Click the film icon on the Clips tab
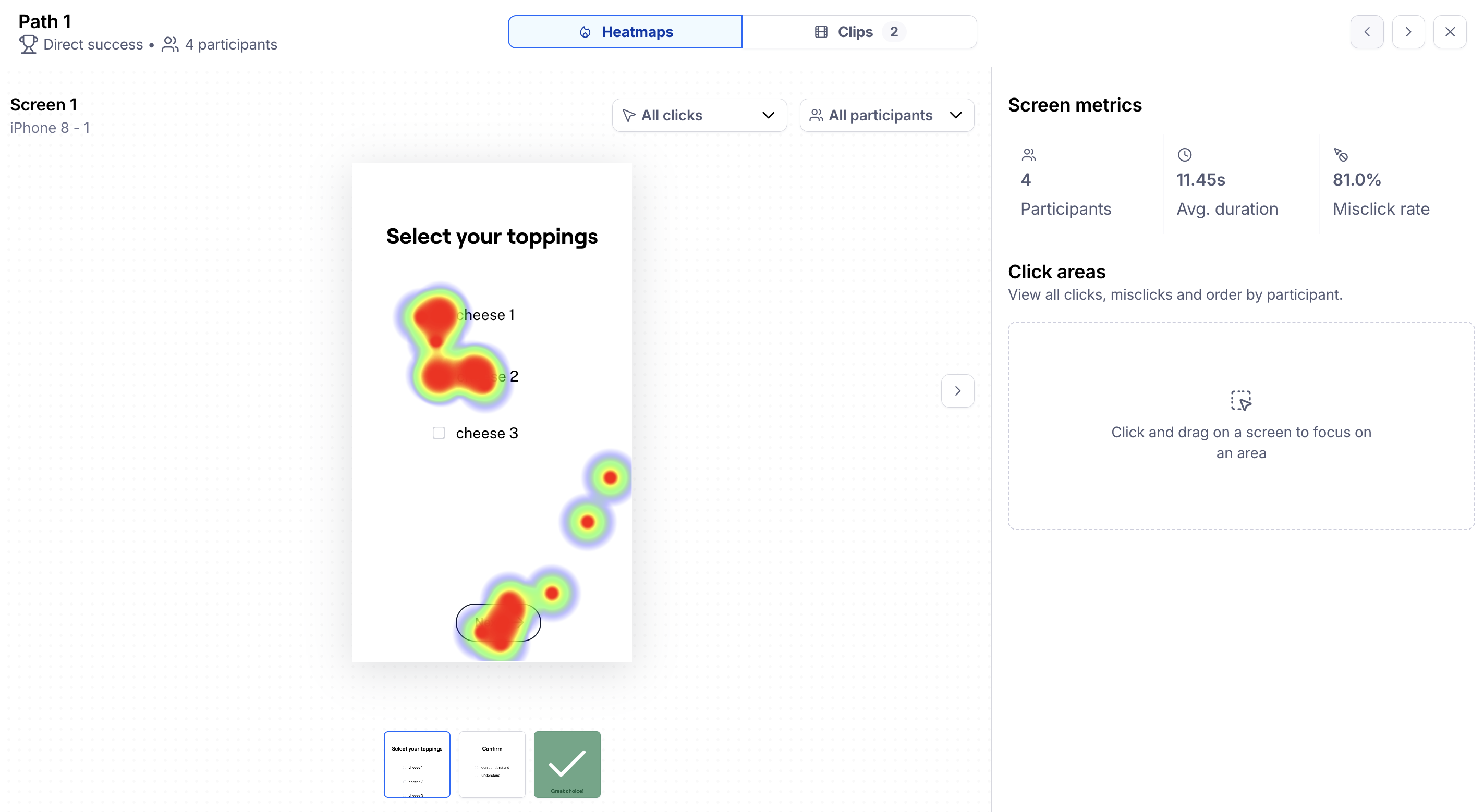Screen dimensions: 1484x812 click(821, 32)
